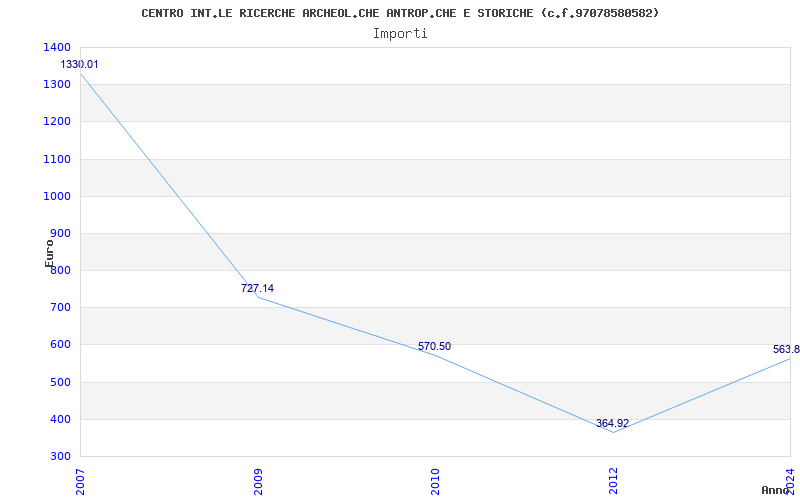This screenshot has height=500, width=800.
Task: Click the 1300 y-axis tick label
Action: coord(57,85)
